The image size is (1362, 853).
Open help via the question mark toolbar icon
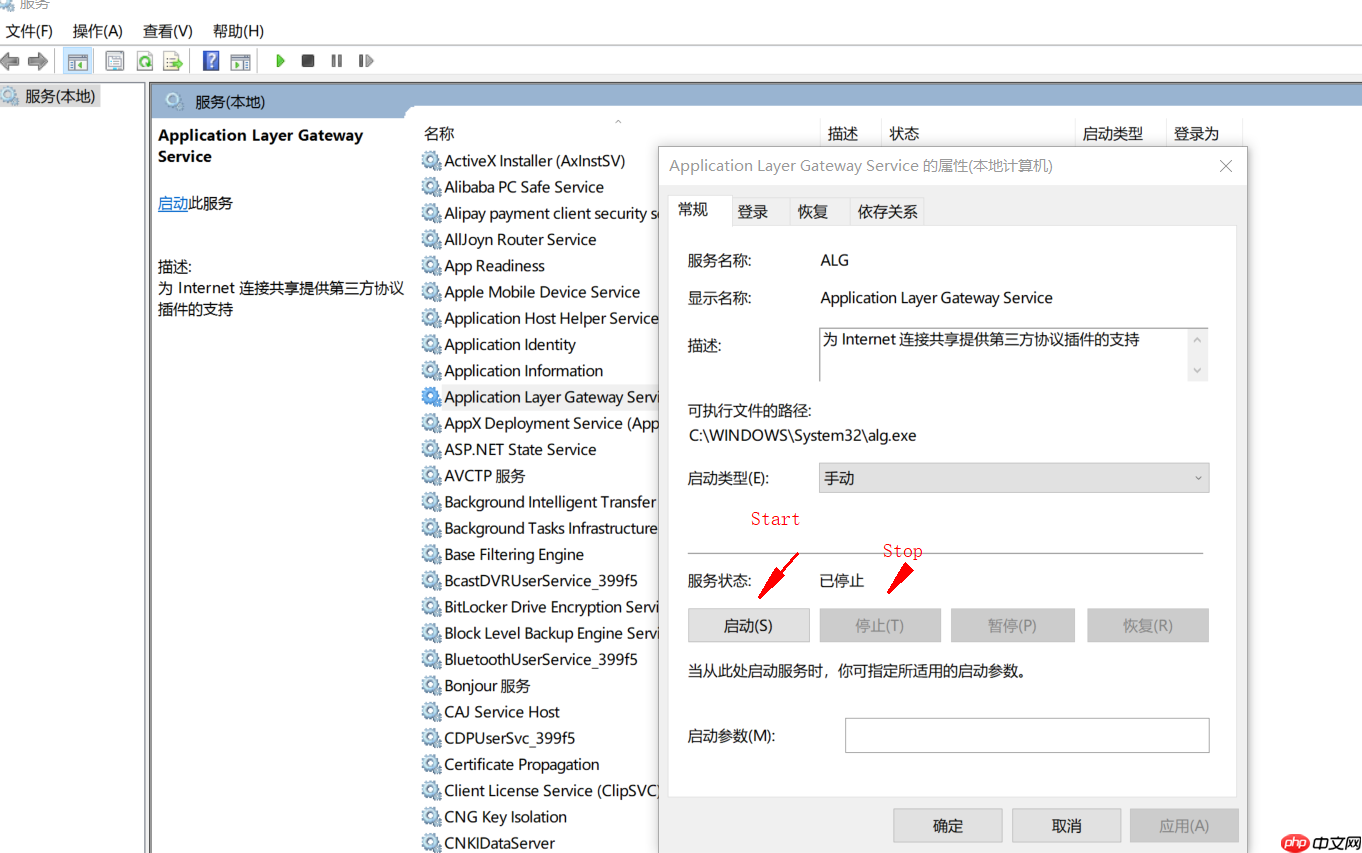pyautogui.click(x=210, y=61)
